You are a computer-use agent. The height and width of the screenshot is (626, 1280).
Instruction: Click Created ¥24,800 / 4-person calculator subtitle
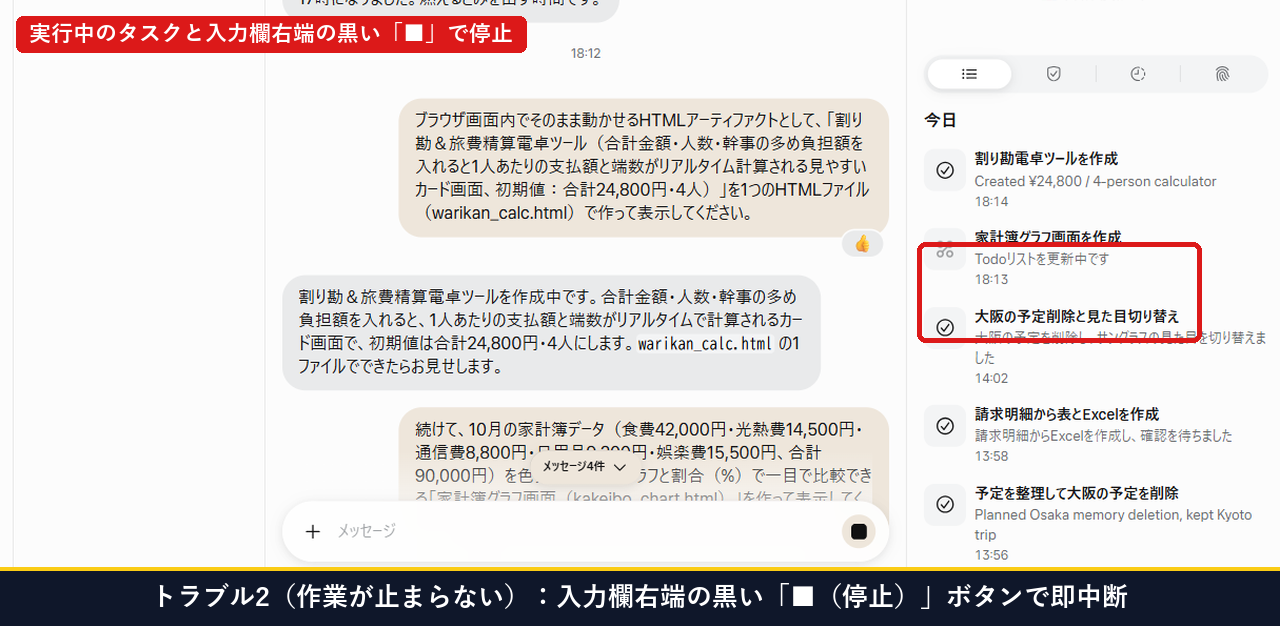tap(1095, 182)
